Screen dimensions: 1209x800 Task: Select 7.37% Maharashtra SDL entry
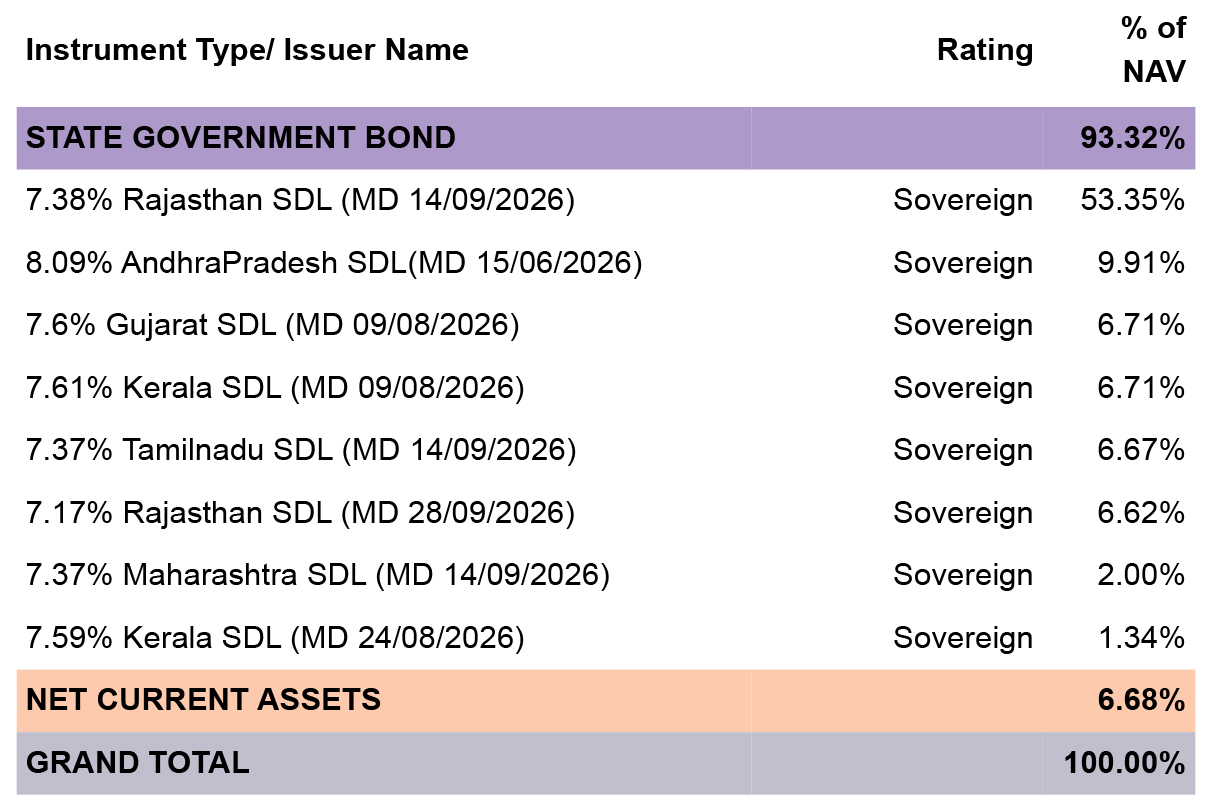point(317,575)
